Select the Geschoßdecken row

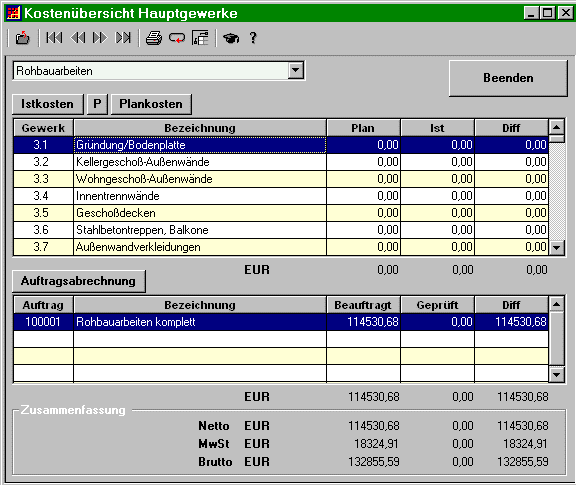pos(281,213)
